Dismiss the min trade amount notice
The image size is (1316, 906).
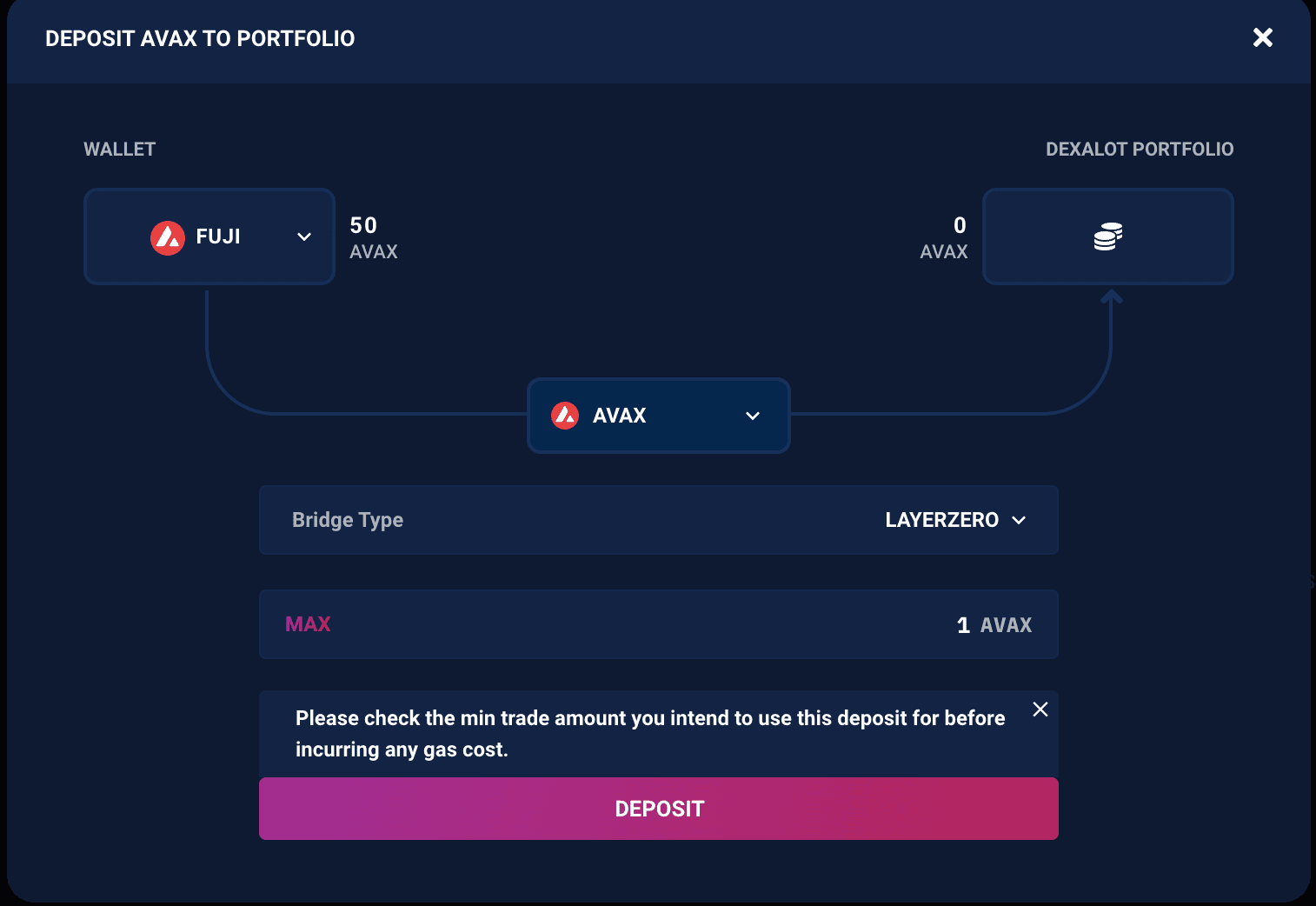click(x=1040, y=709)
